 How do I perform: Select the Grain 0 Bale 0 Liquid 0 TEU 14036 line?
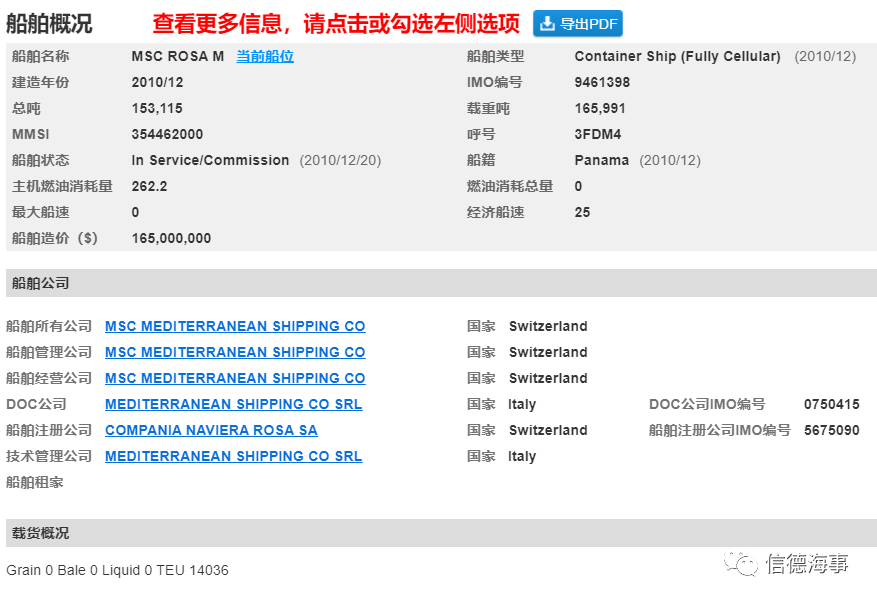pos(117,570)
